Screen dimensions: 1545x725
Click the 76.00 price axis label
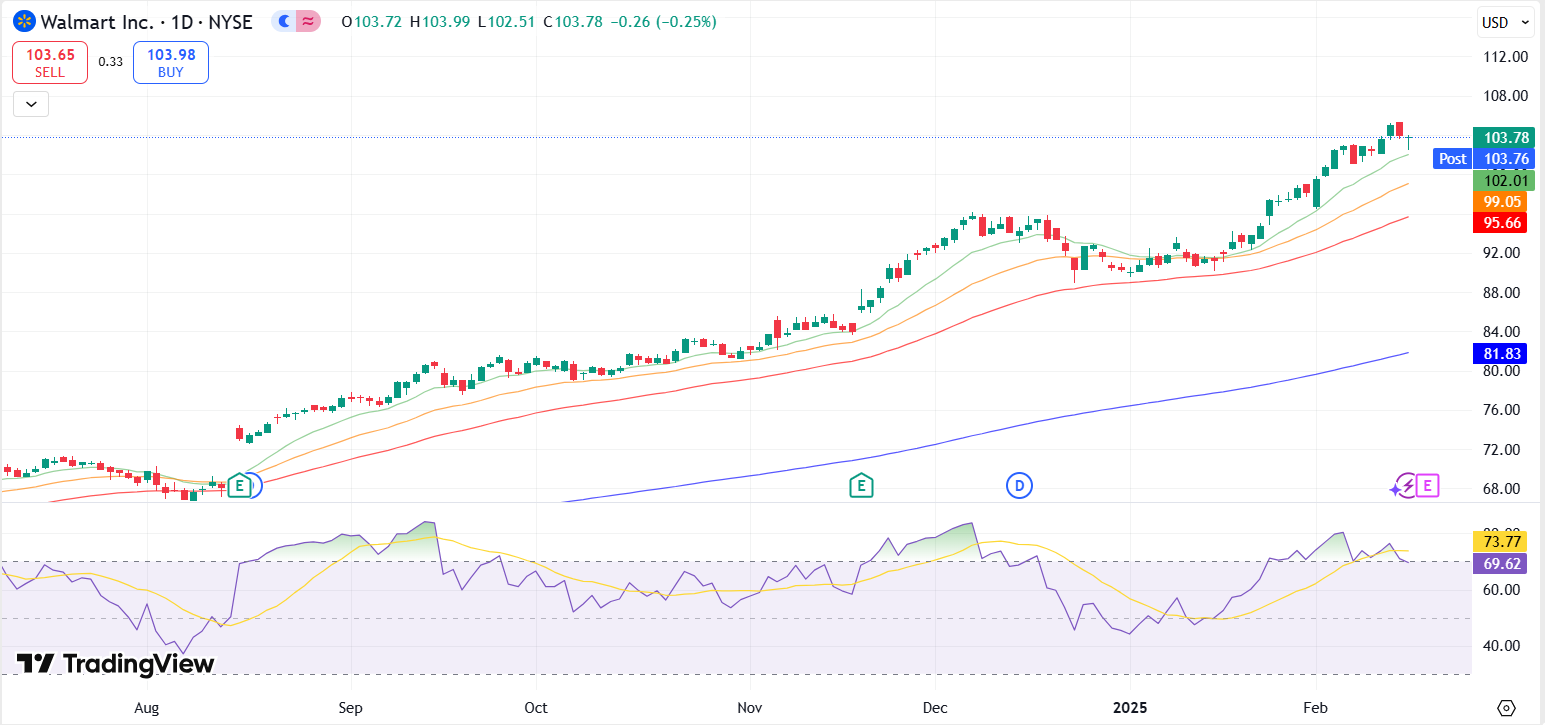click(x=1503, y=410)
